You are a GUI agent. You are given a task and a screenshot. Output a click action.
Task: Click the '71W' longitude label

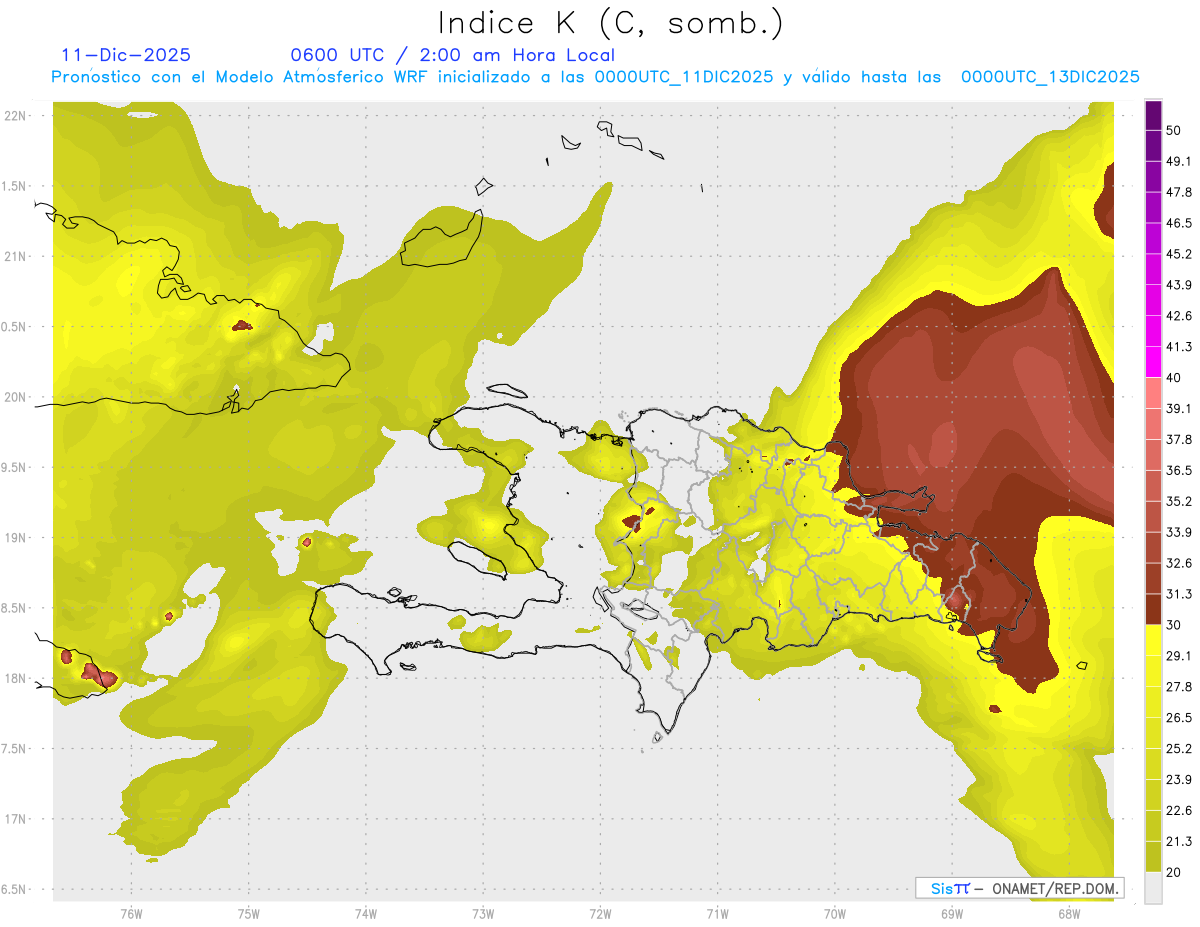tap(717, 914)
